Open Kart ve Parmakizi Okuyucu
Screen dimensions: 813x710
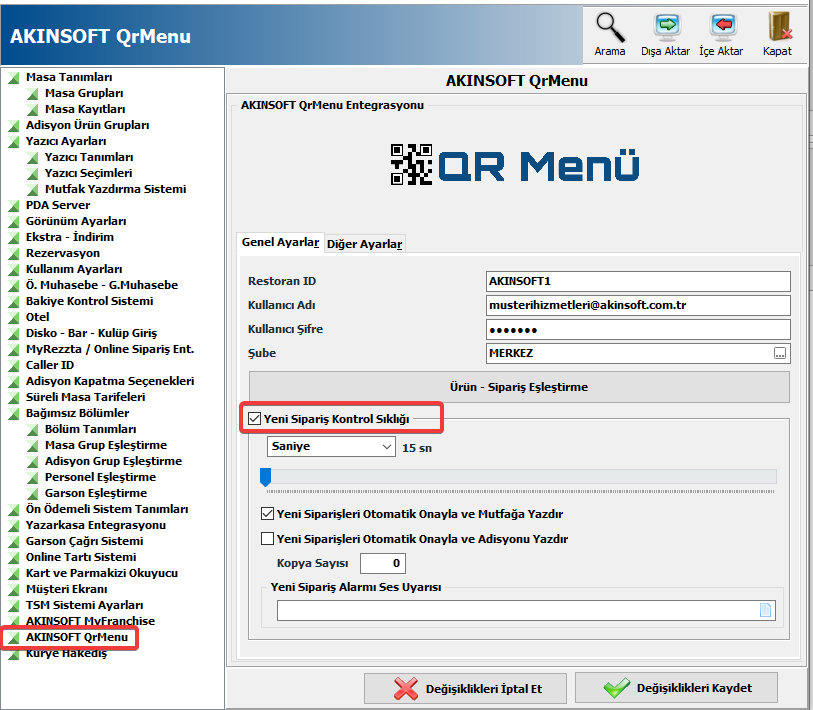coord(102,573)
